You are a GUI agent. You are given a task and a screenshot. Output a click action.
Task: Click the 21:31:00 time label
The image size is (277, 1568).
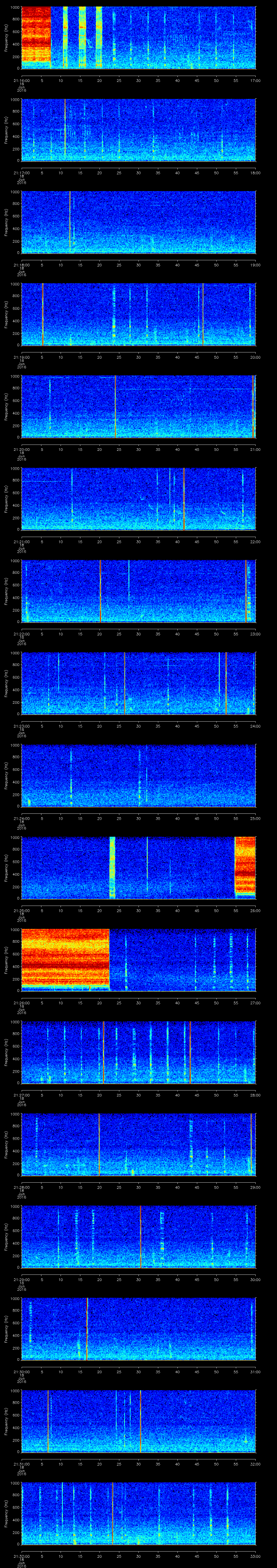point(21,1464)
